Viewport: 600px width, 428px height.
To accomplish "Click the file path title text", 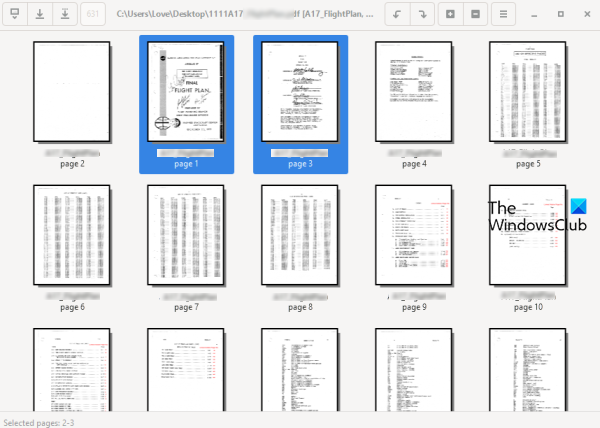I will [x=245, y=14].
